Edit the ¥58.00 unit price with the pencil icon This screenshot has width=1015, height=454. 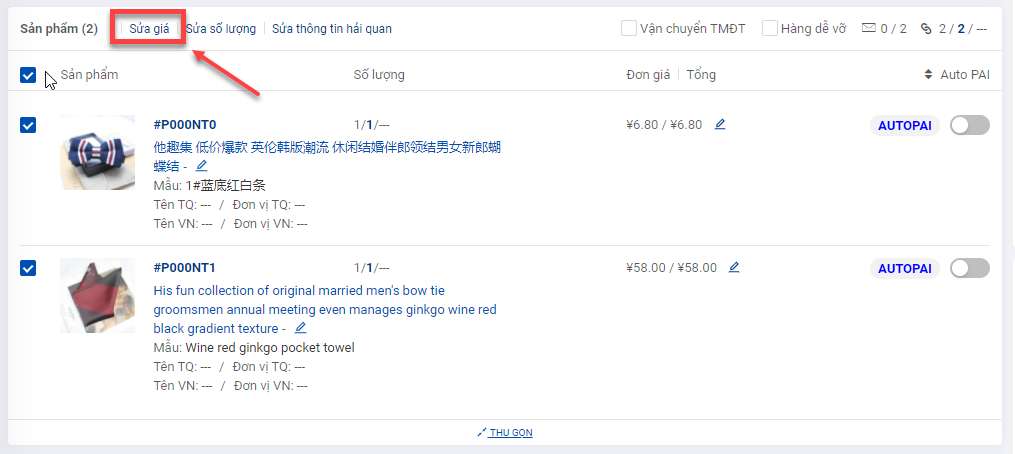point(734,267)
